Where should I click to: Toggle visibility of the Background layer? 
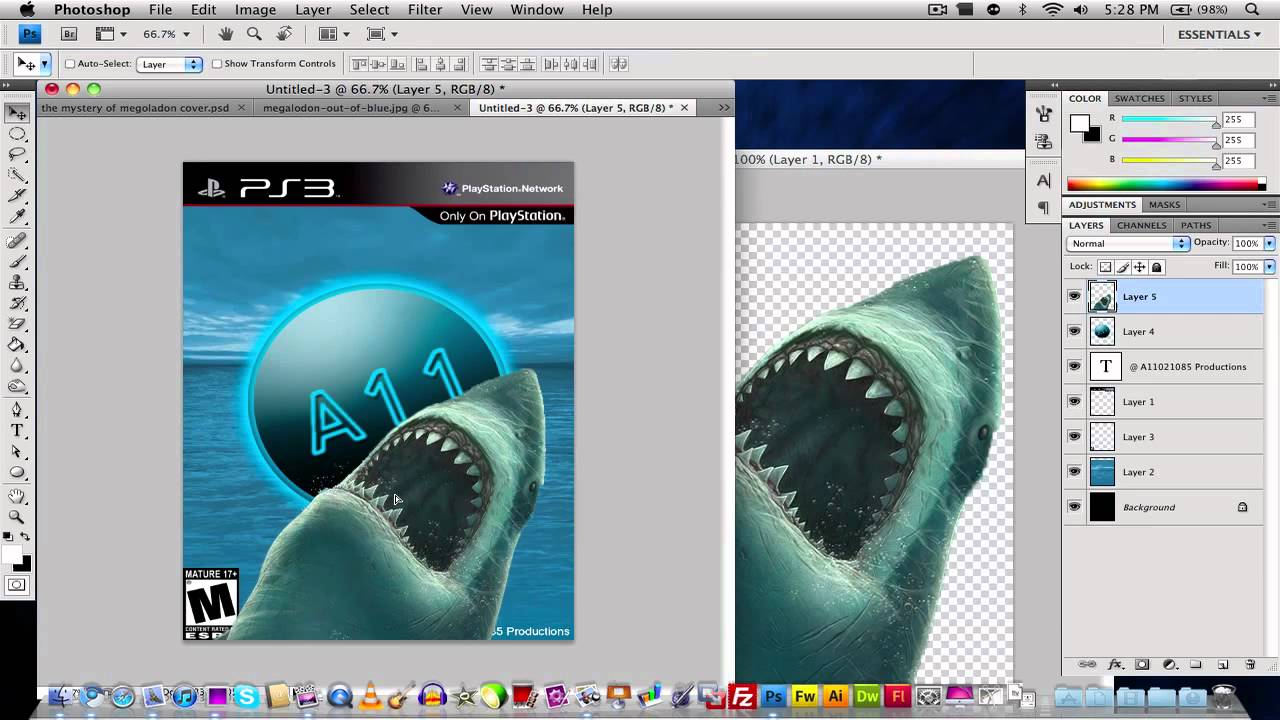coord(1074,507)
